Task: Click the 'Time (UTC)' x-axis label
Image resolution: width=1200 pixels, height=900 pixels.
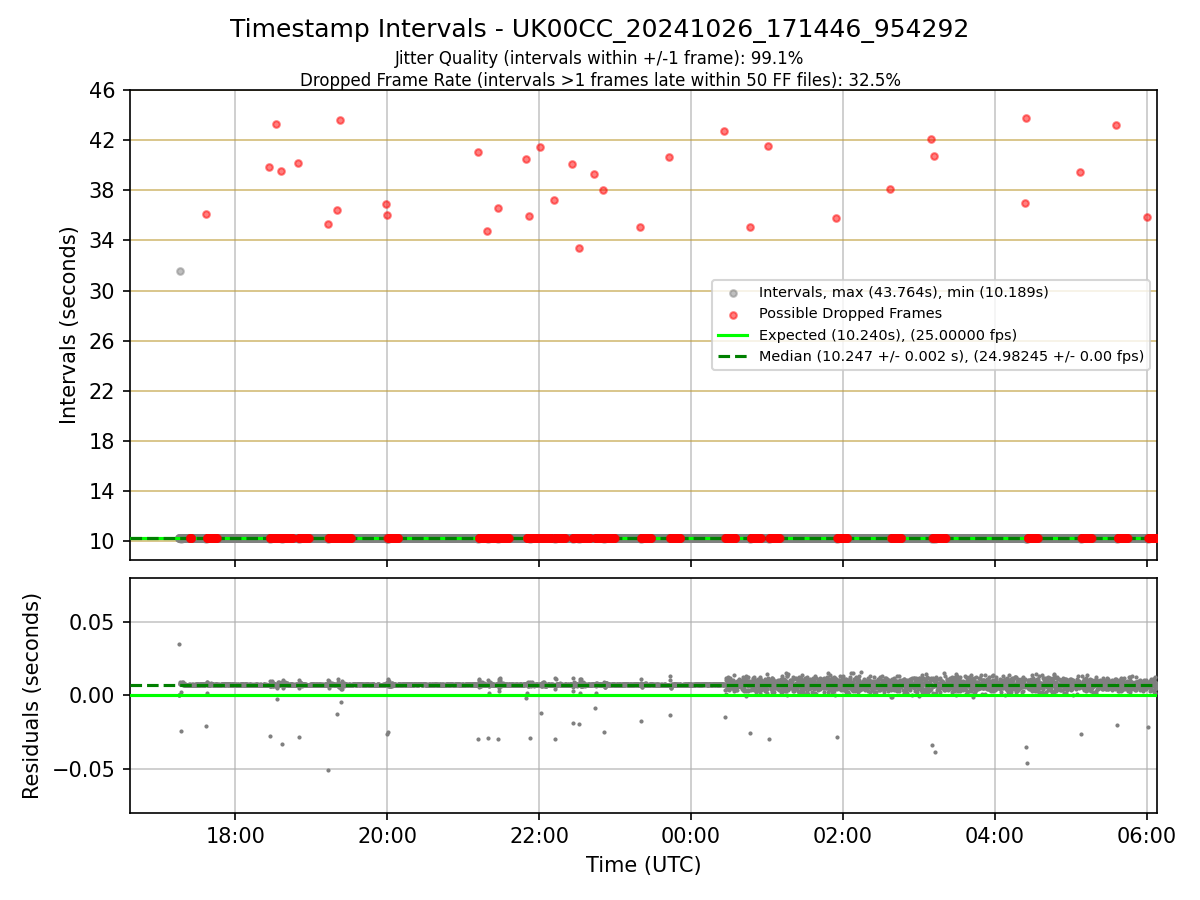Action: click(643, 865)
